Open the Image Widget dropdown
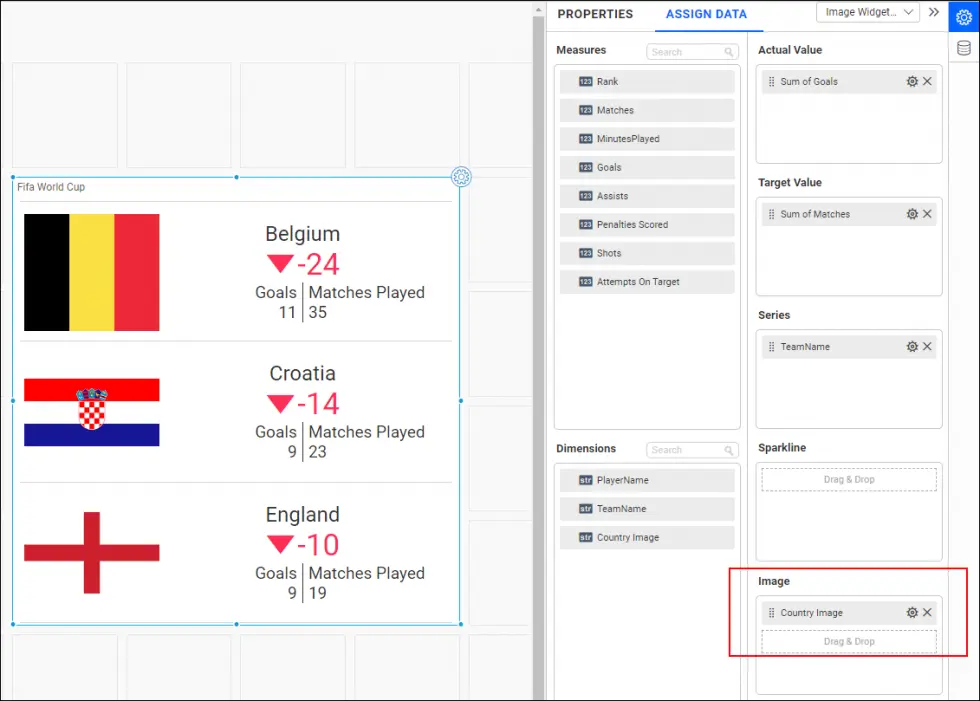 click(867, 13)
